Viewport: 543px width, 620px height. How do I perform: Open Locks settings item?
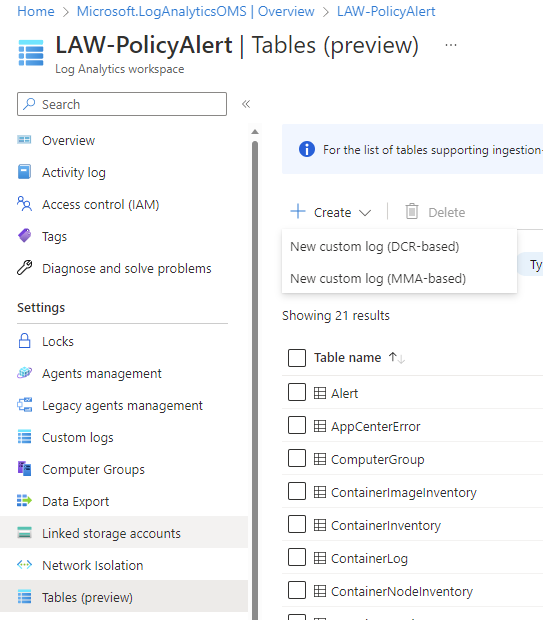[x=58, y=341]
